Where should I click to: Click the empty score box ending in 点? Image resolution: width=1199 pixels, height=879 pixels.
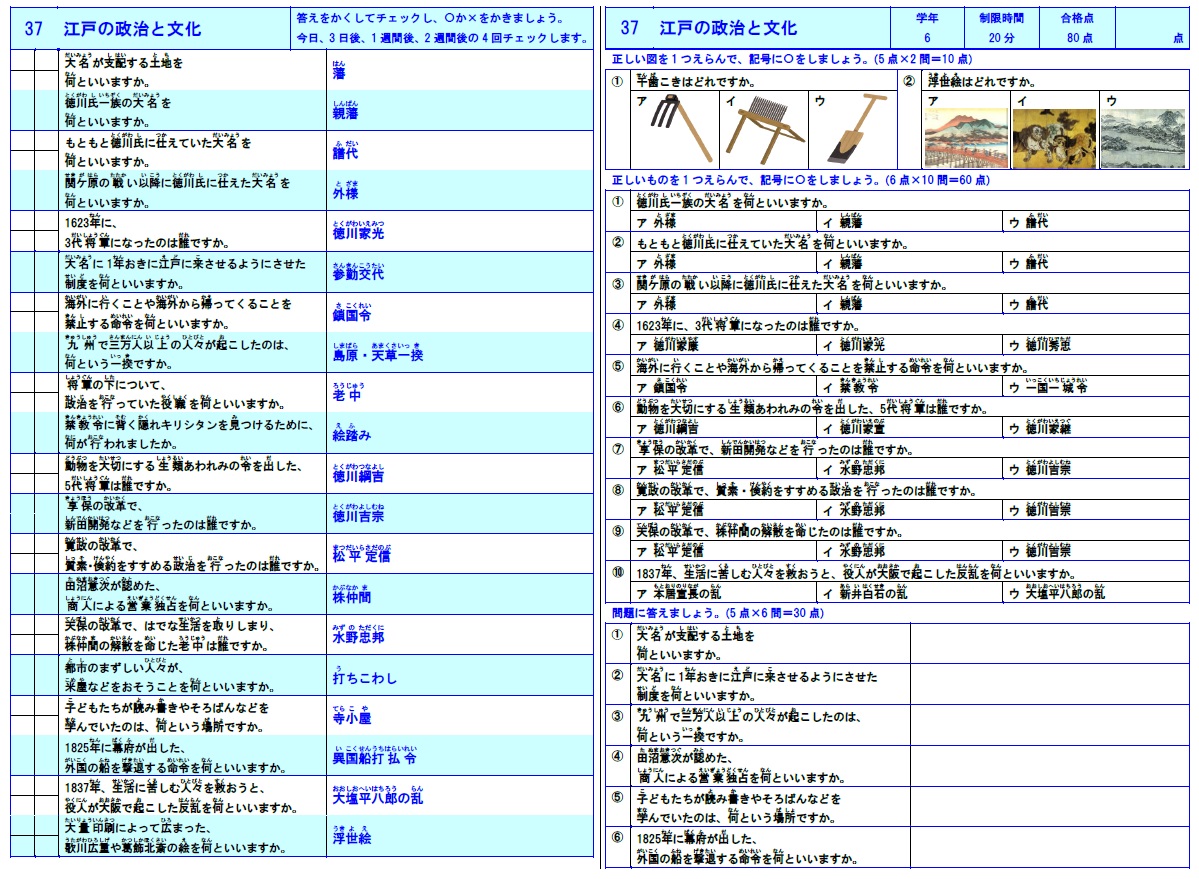pyautogui.click(x=1152, y=28)
